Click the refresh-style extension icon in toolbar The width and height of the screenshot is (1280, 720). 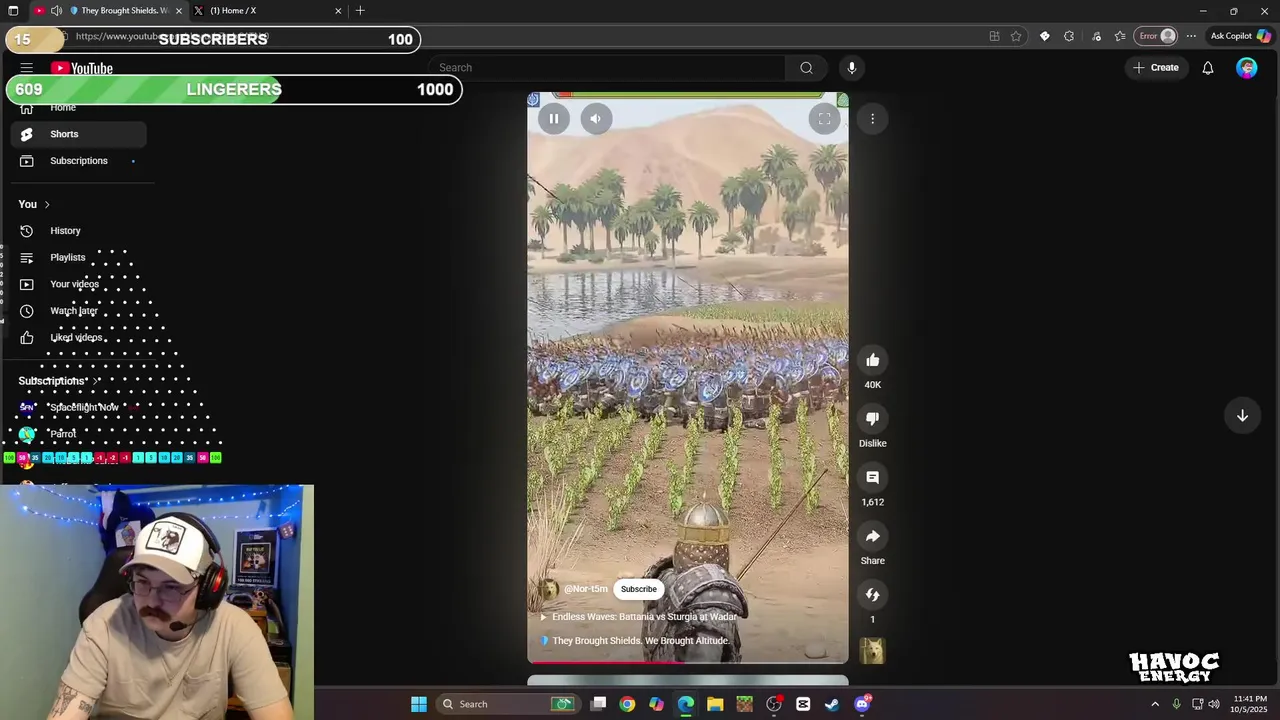coord(1069,36)
